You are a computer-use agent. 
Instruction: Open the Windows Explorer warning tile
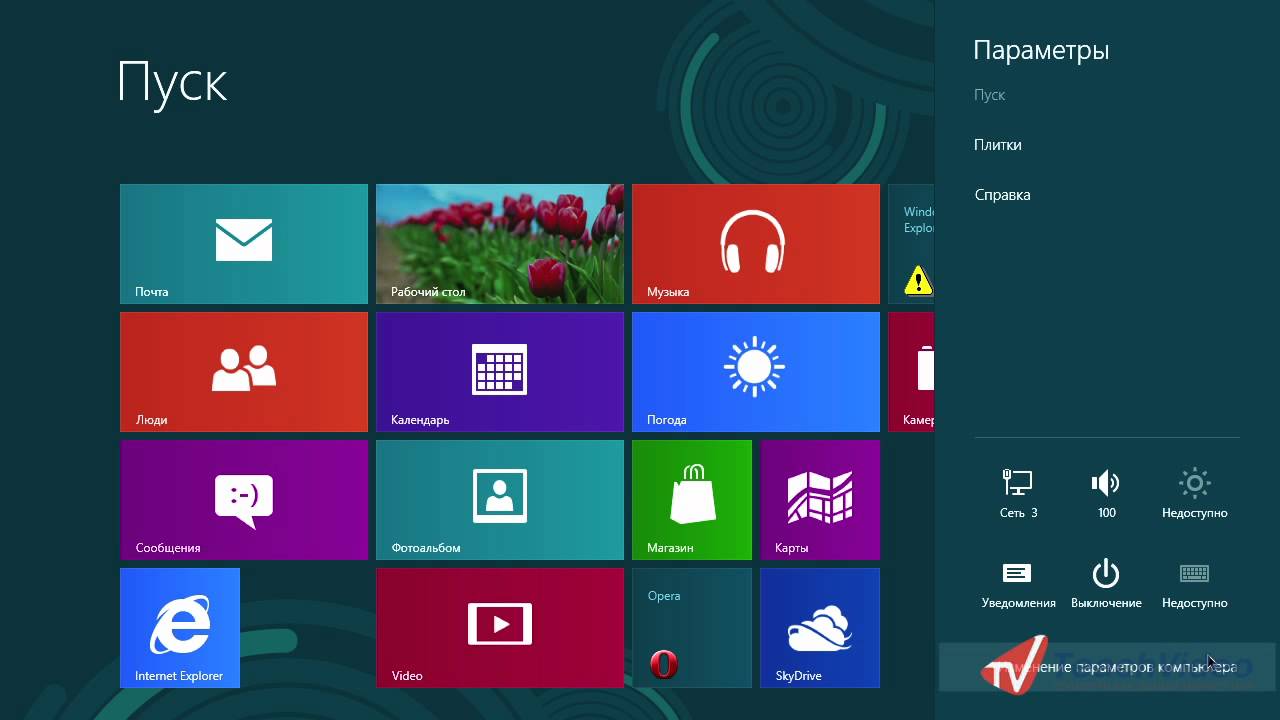click(x=911, y=244)
